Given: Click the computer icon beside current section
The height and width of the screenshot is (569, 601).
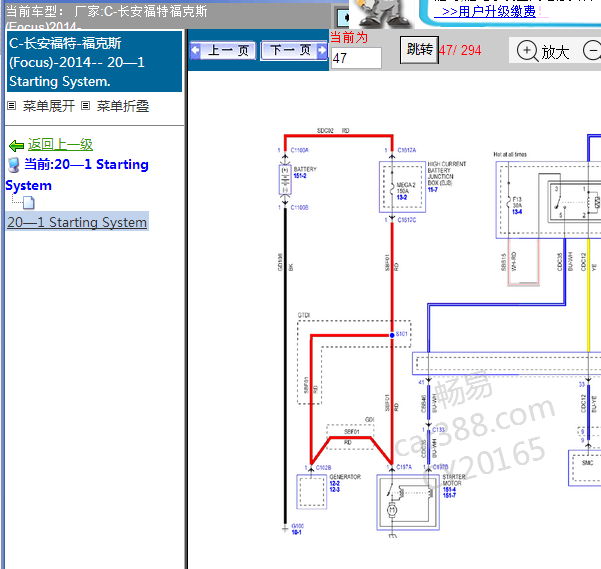Looking at the screenshot, I should (x=14, y=165).
